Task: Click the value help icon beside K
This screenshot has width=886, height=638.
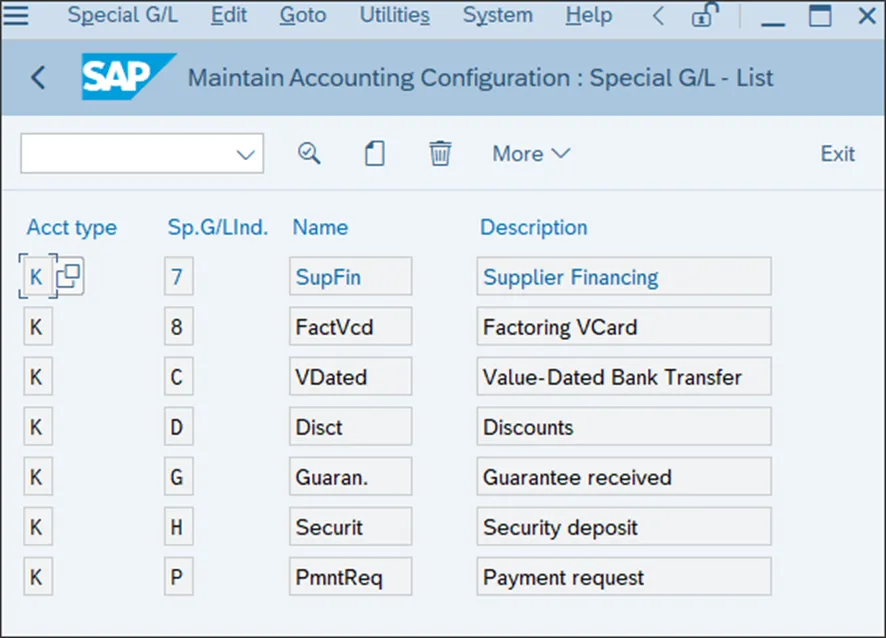Action: coord(69,277)
